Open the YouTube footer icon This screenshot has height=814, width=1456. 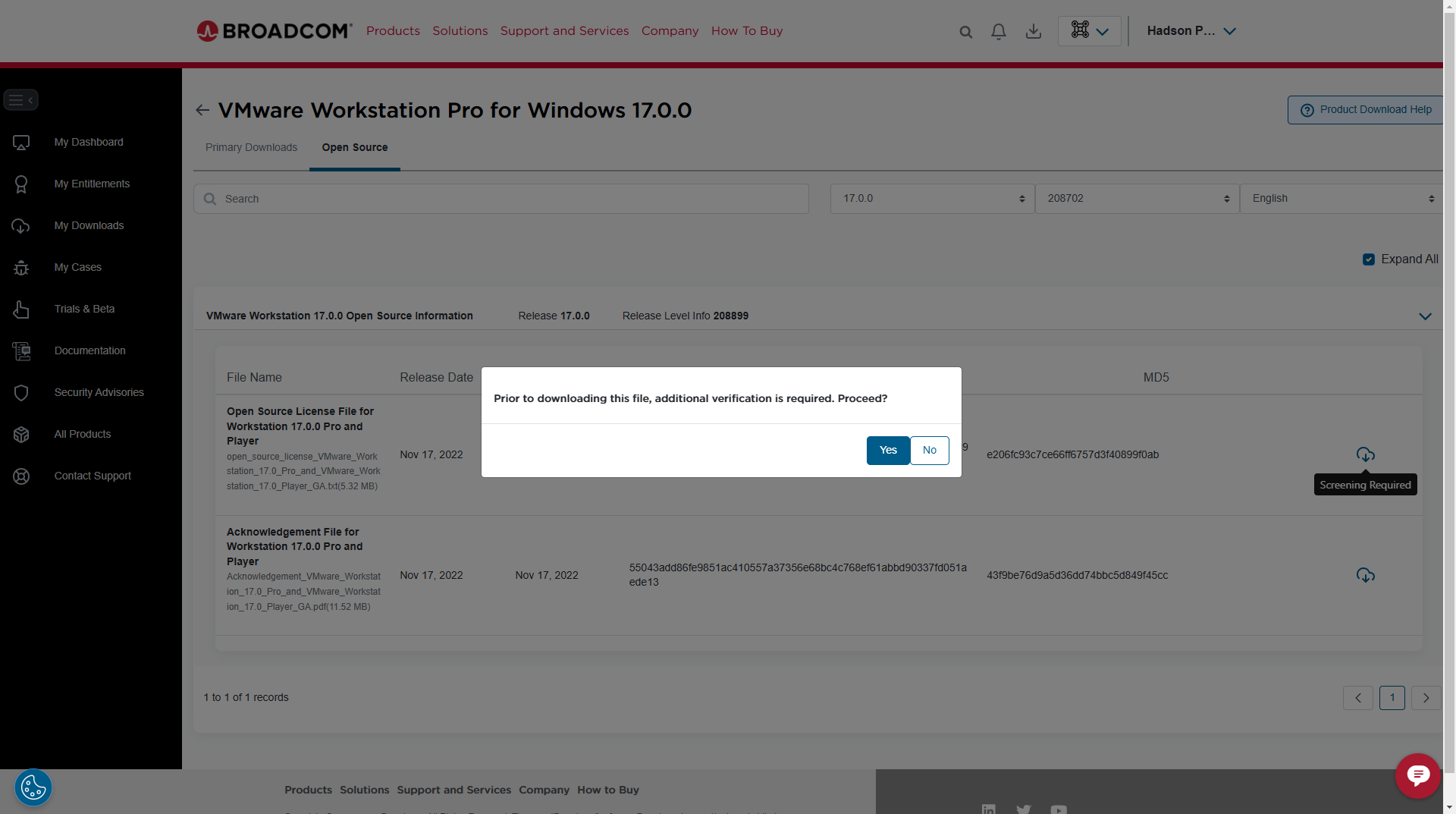click(1059, 809)
